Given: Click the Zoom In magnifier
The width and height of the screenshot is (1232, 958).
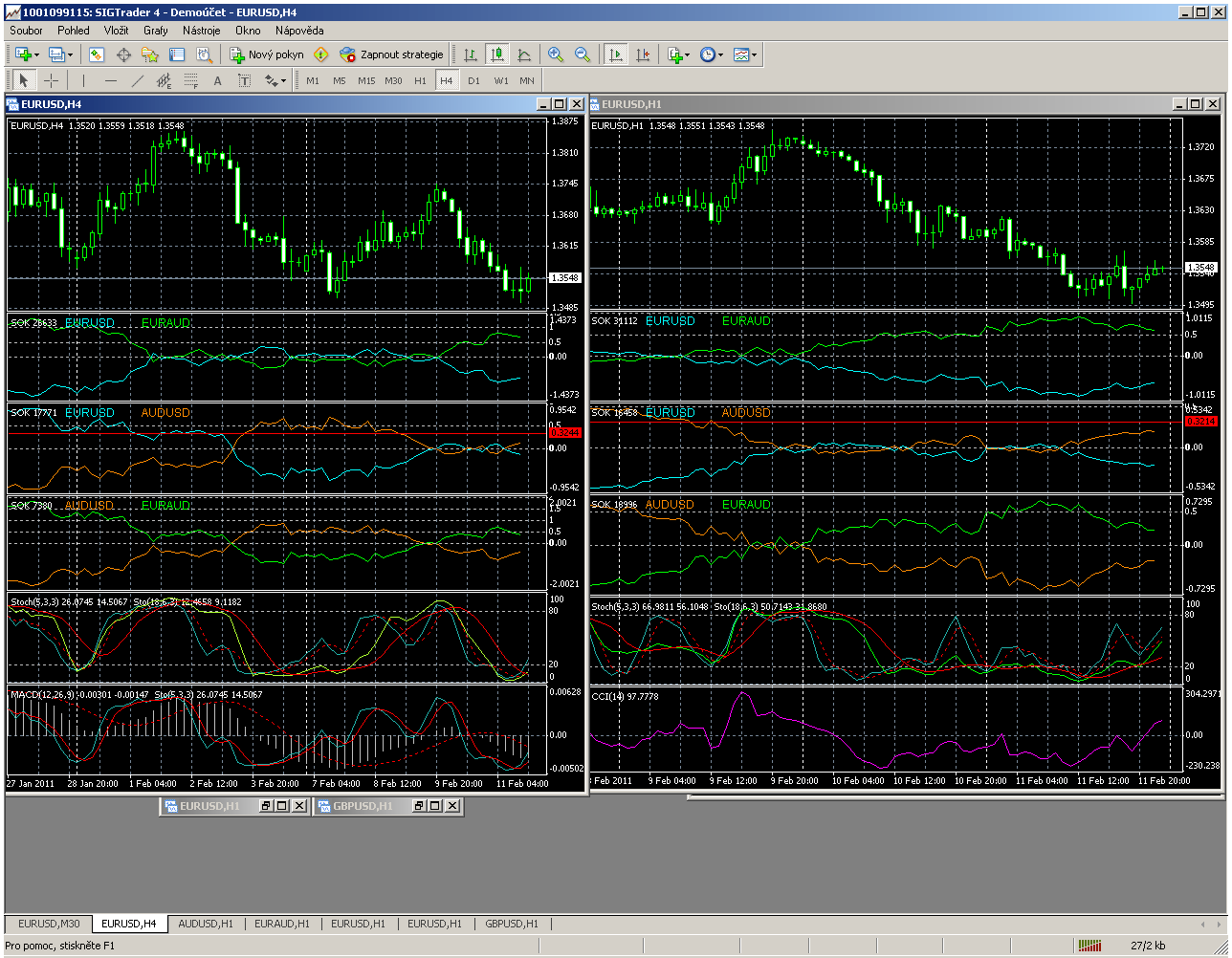Looking at the screenshot, I should (x=556, y=54).
